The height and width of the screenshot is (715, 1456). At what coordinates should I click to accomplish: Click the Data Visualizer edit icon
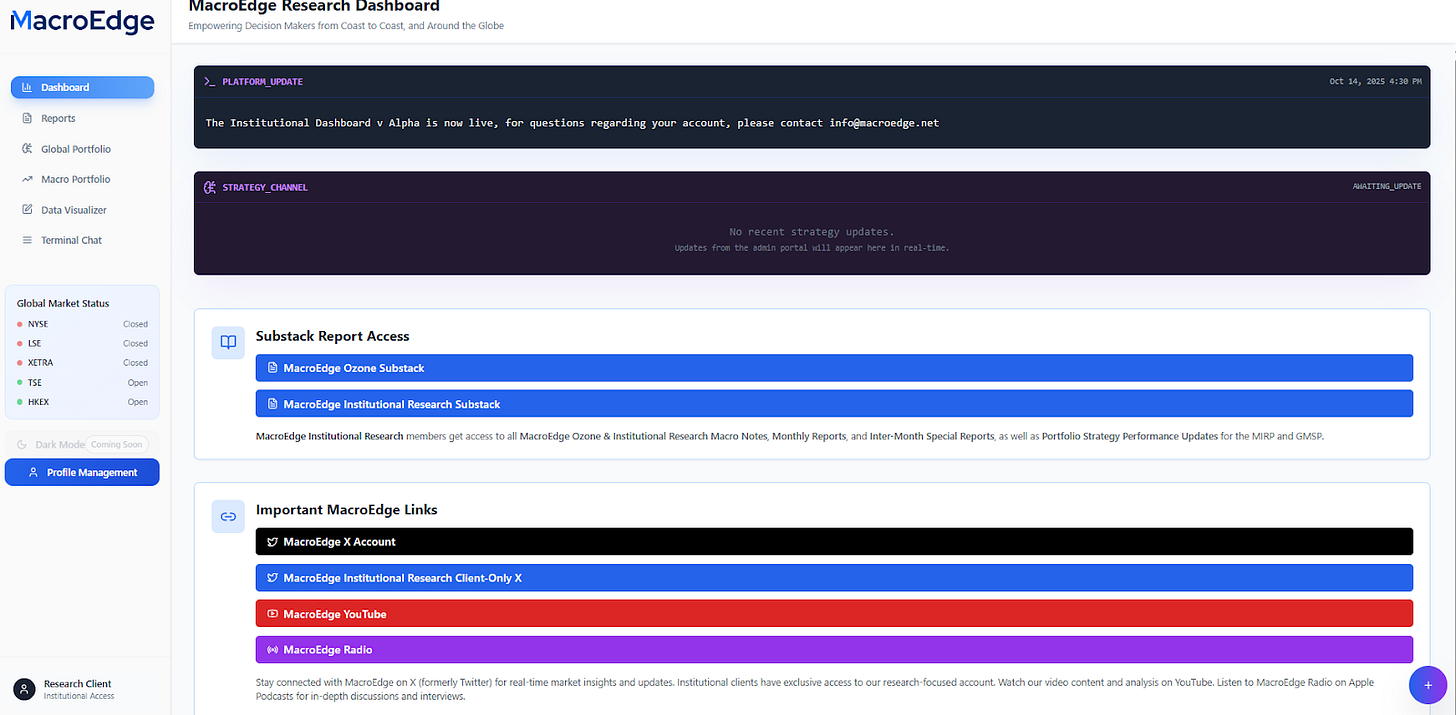click(x=27, y=210)
